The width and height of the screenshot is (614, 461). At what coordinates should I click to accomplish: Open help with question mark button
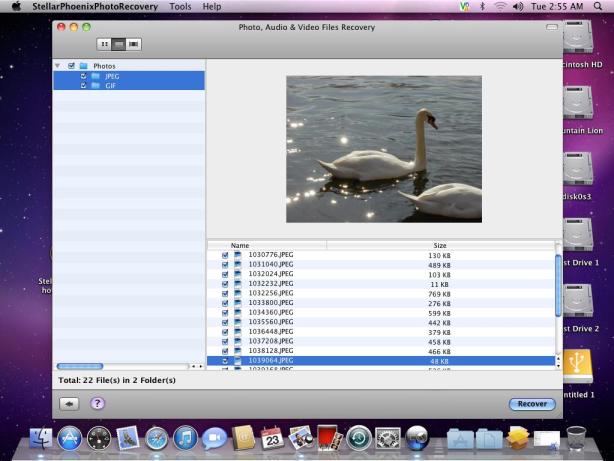tap(98, 403)
